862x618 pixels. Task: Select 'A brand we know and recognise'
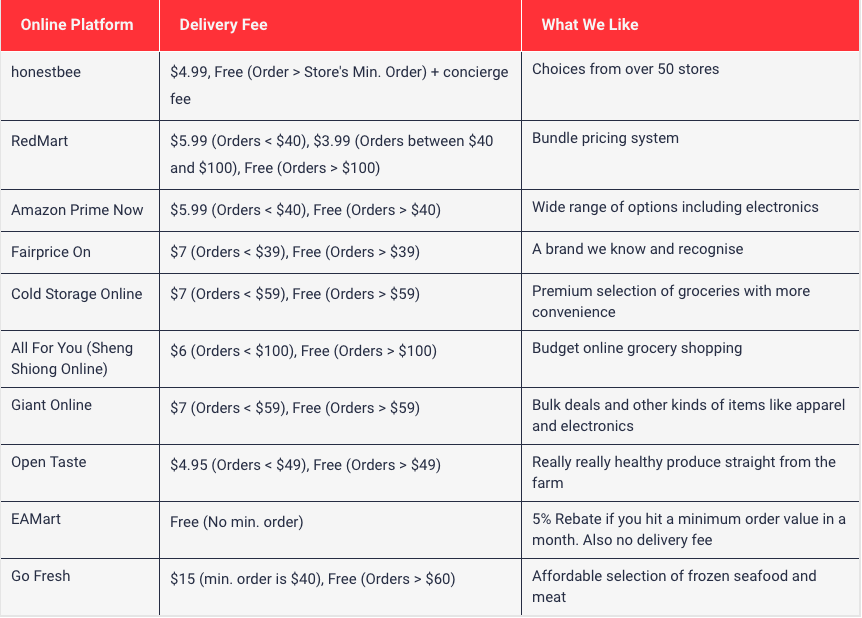637,249
